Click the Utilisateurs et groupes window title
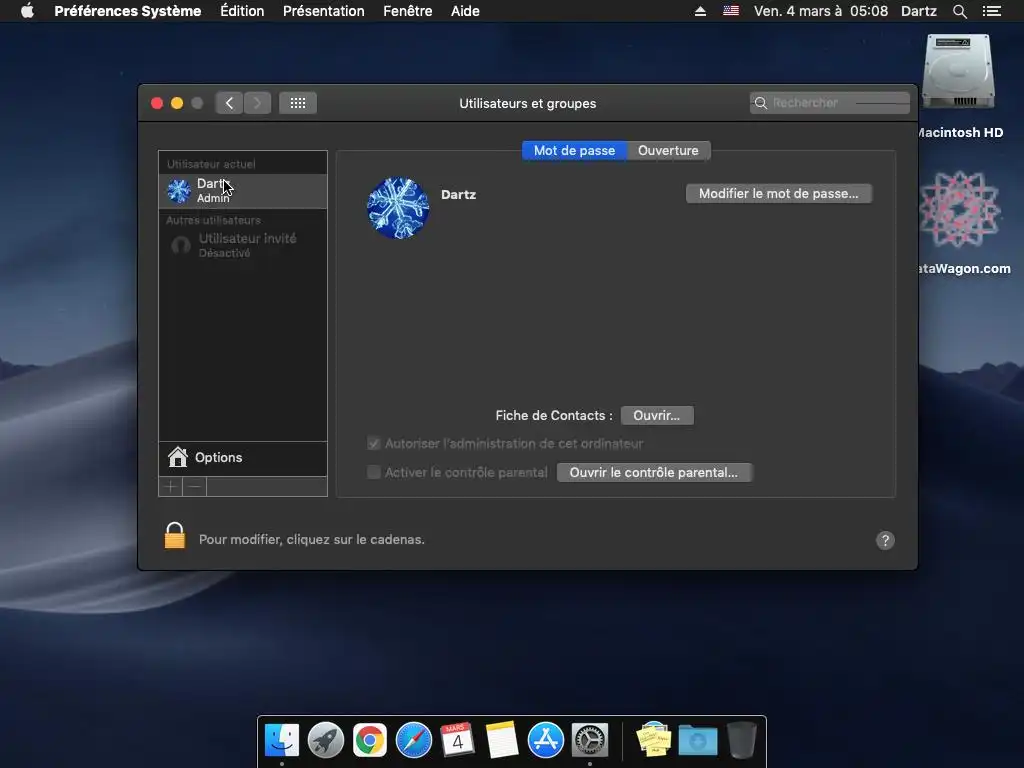 [528, 103]
